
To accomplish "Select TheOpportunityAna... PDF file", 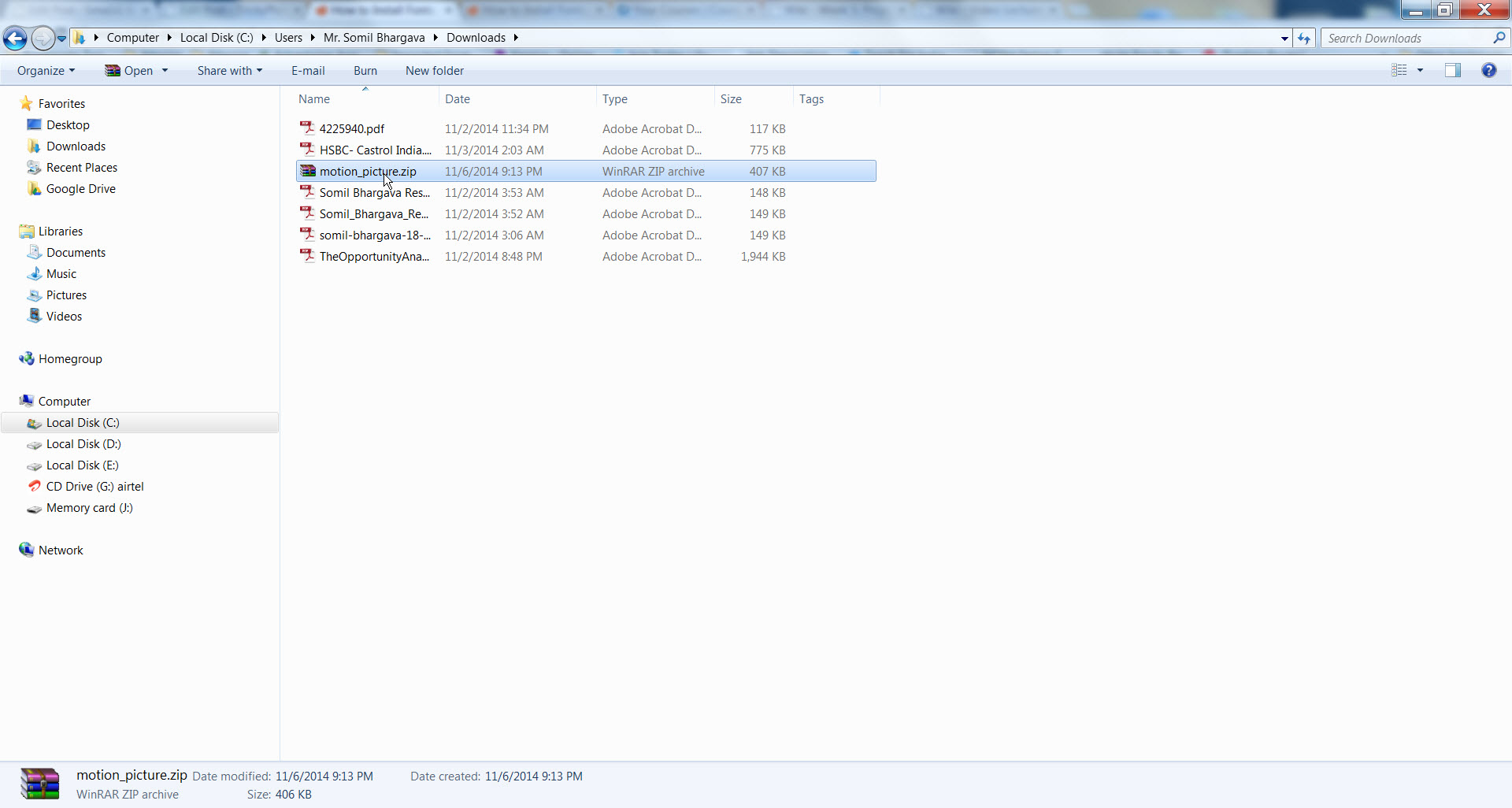I will pos(374,257).
